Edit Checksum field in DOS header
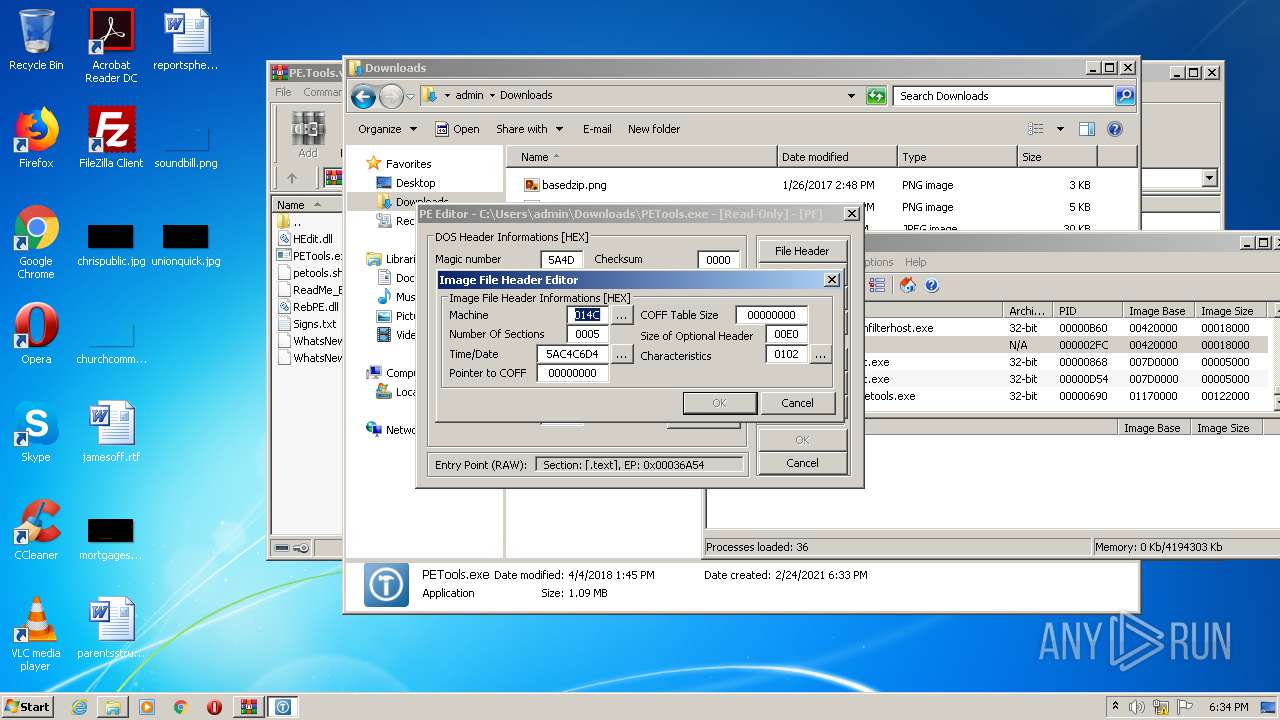 (718, 260)
